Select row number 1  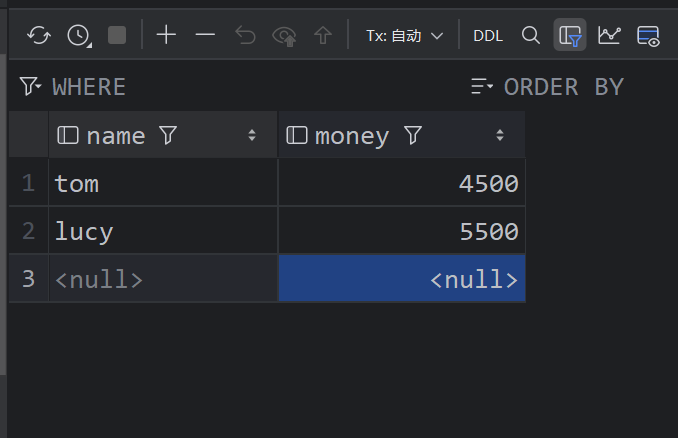(29, 182)
